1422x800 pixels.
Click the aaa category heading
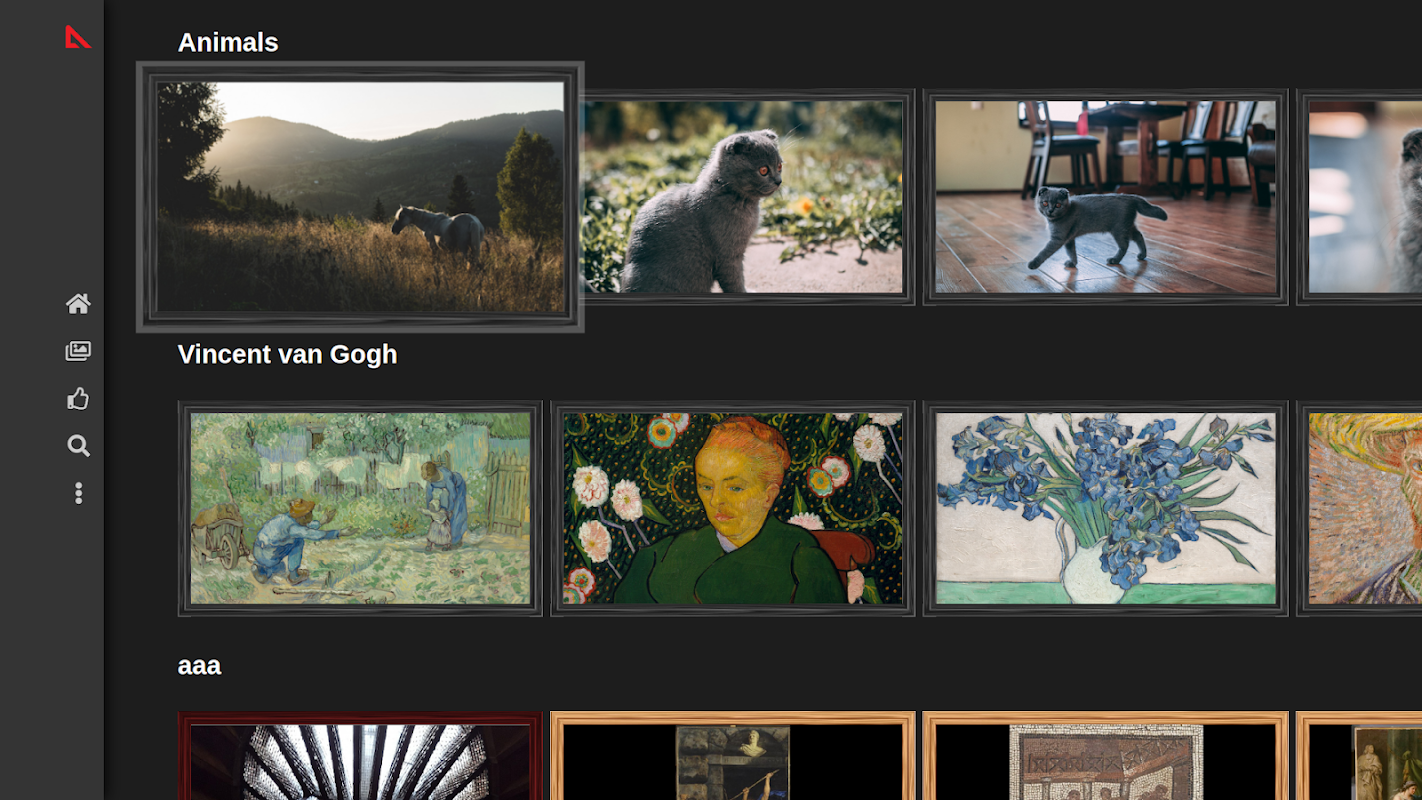(x=199, y=666)
